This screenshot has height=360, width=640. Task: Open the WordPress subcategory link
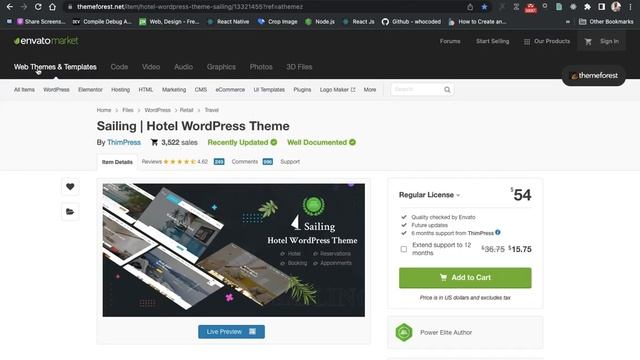pos(56,89)
